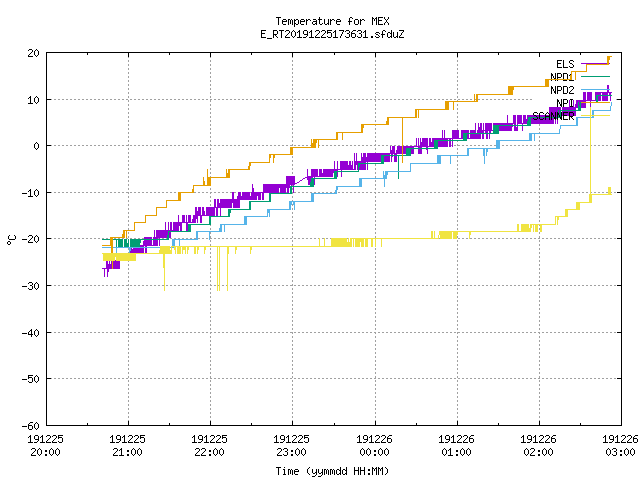The width and height of the screenshot is (640, 480).
Task: Click the orange spike just after midnight
Action: (402, 140)
